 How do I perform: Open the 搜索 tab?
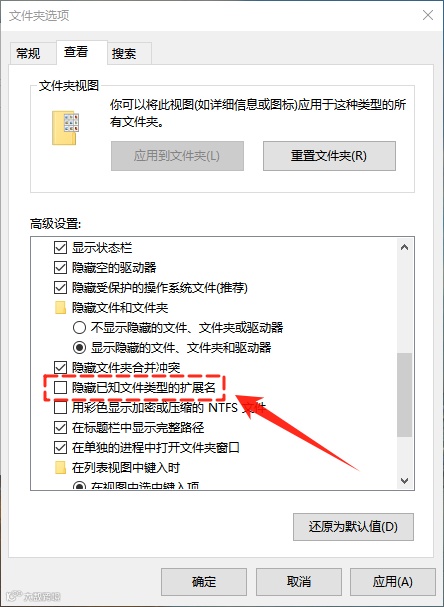pyautogui.click(x=124, y=53)
